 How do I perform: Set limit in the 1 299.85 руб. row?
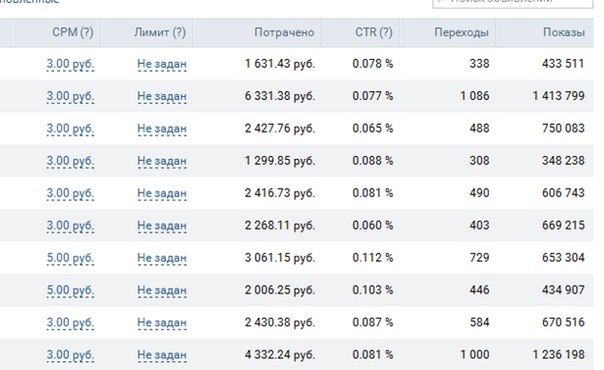[x=162, y=161]
